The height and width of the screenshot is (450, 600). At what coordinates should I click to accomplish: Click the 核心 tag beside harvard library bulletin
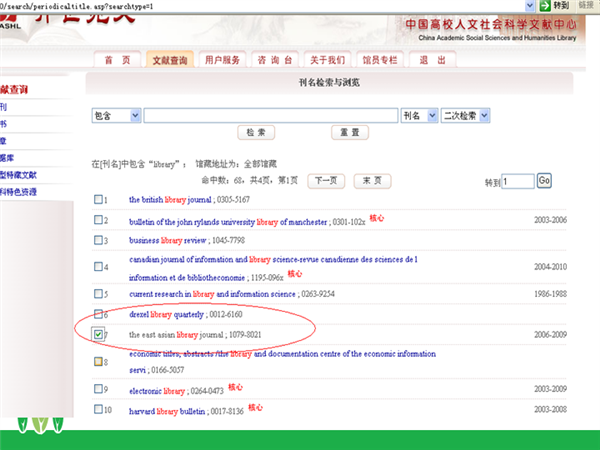point(255,407)
